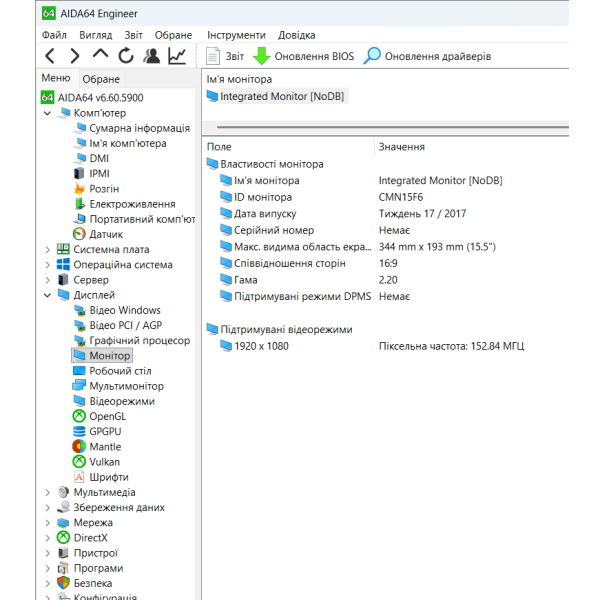Expand the Пристрої node
Screen dimensions: 600x600
point(47,553)
